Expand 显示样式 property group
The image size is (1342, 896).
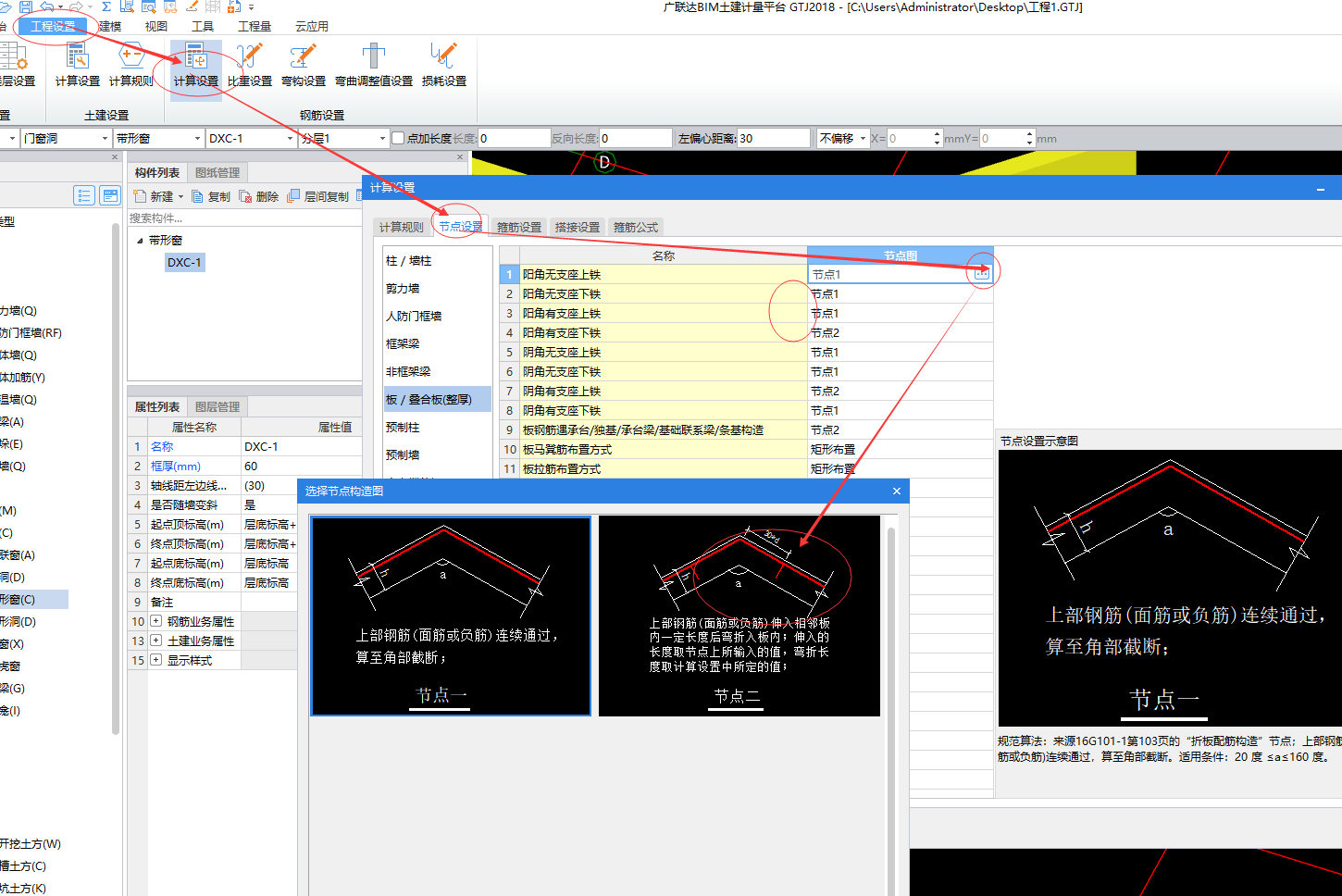tap(155, 660)
